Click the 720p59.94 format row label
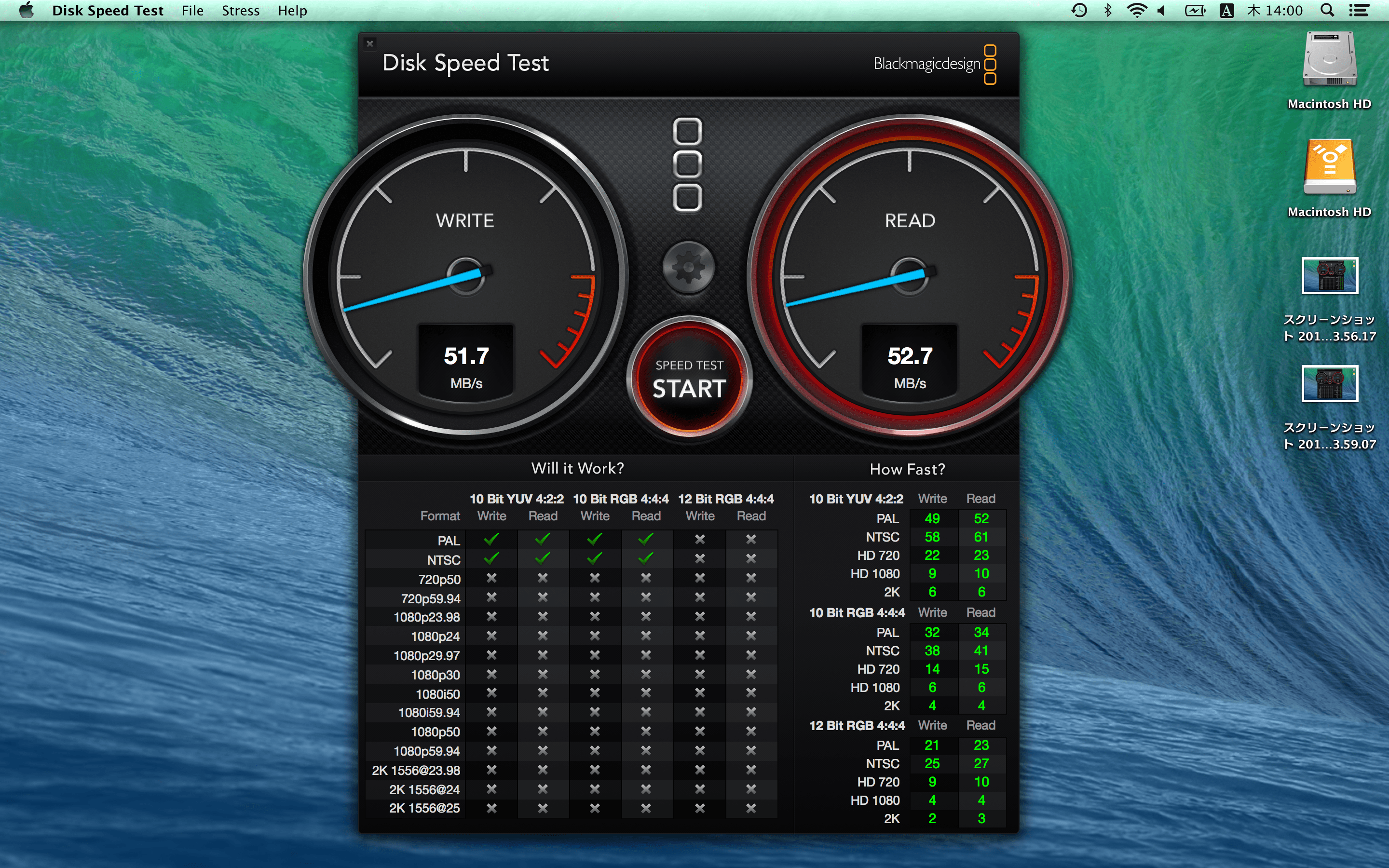The height and width of the screenshot is (868, 1389). click(x=431, y=599)
